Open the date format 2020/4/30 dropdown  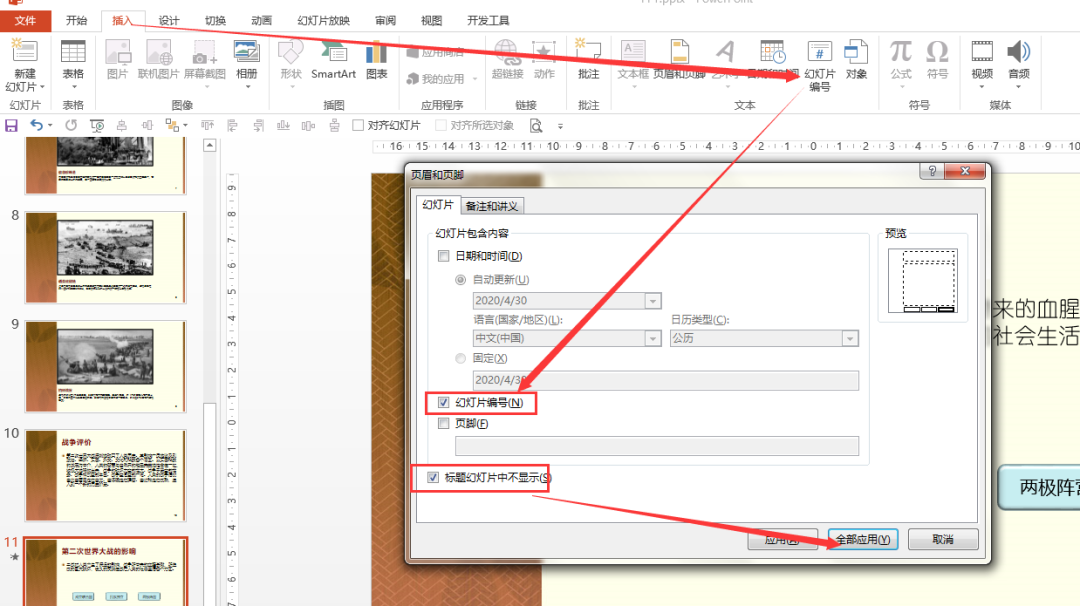click(652, 301)
